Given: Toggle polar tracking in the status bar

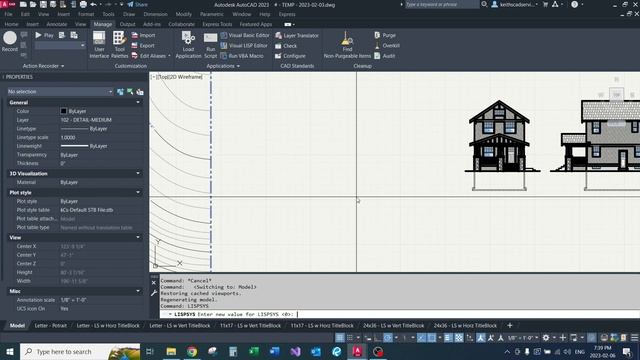Looking at the screenshot, I should point(388,338).
